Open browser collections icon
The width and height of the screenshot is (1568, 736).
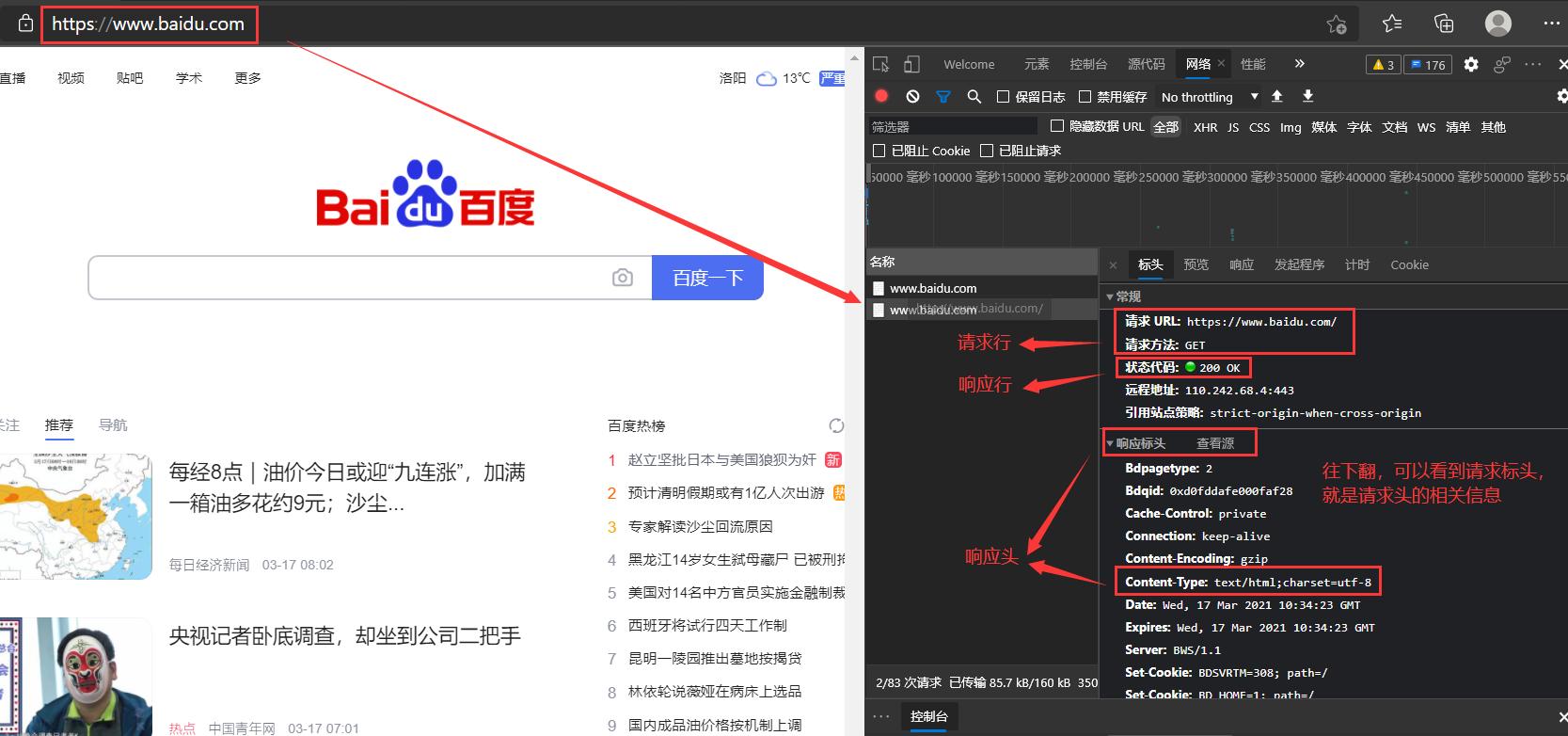(1444, 24)
